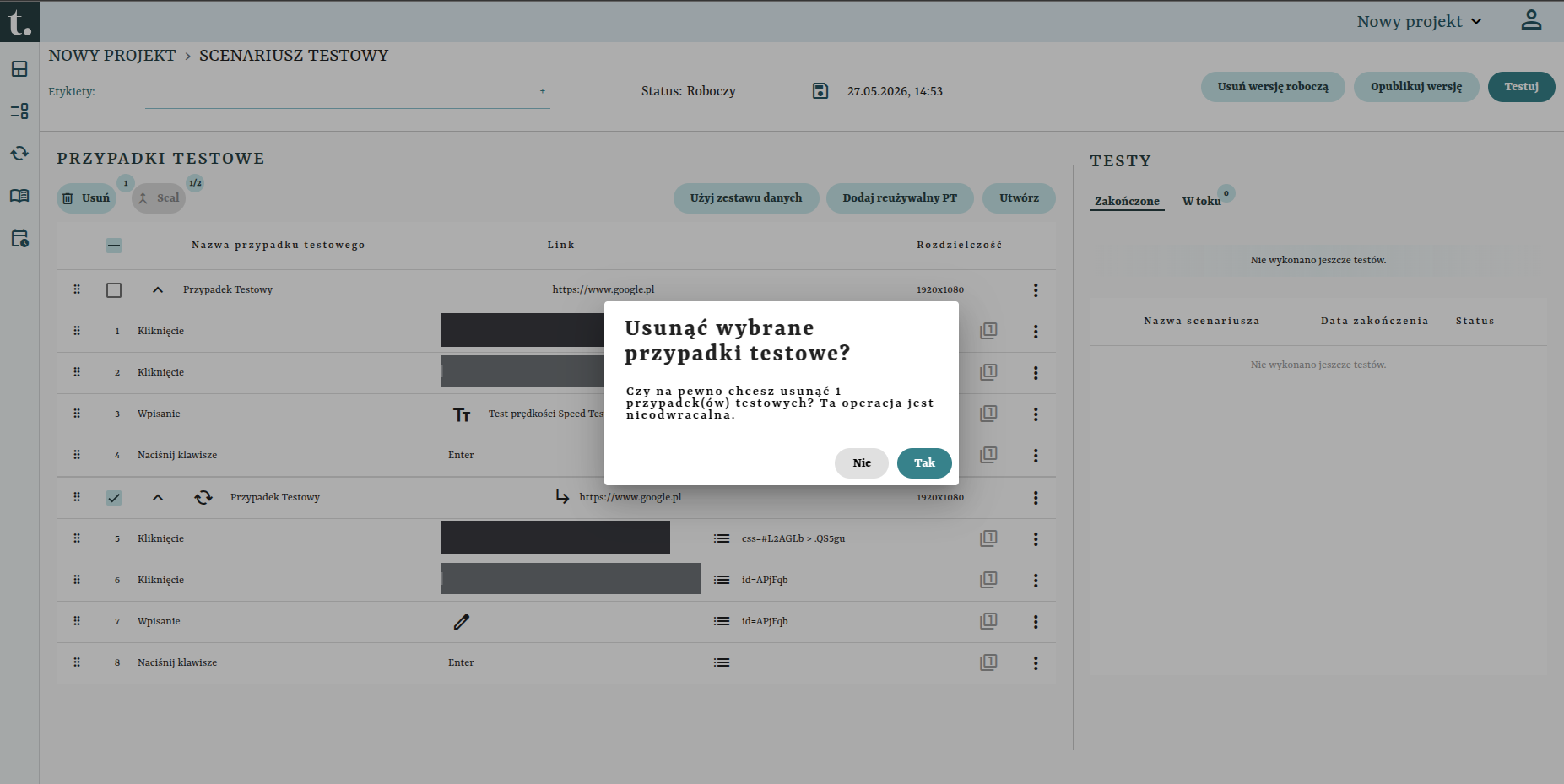1564x784 pixels.
Task: Open the book documentation icon in sidebar
Action: point(19,196)
